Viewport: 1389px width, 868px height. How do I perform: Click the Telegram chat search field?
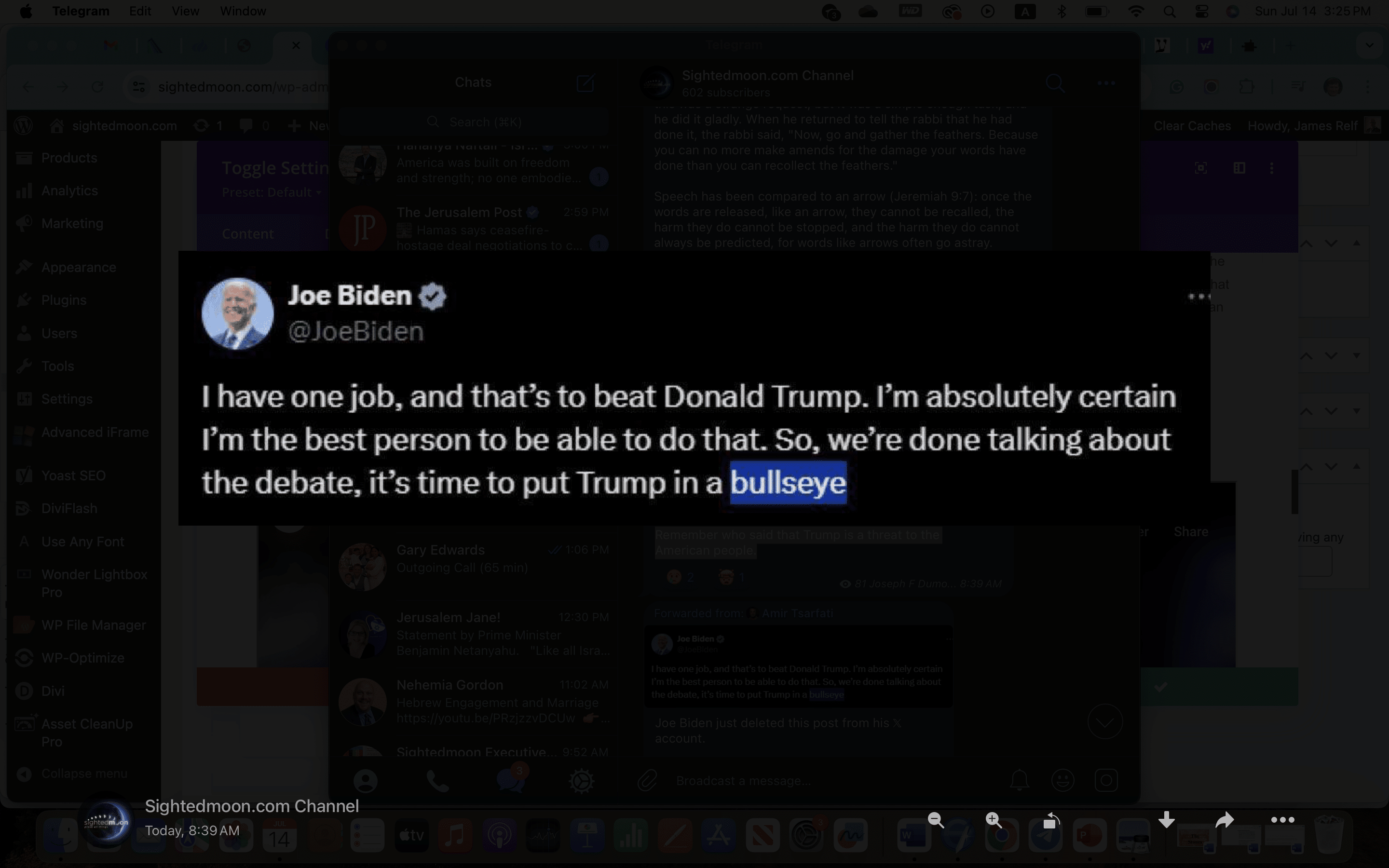(x=474, y=122)
